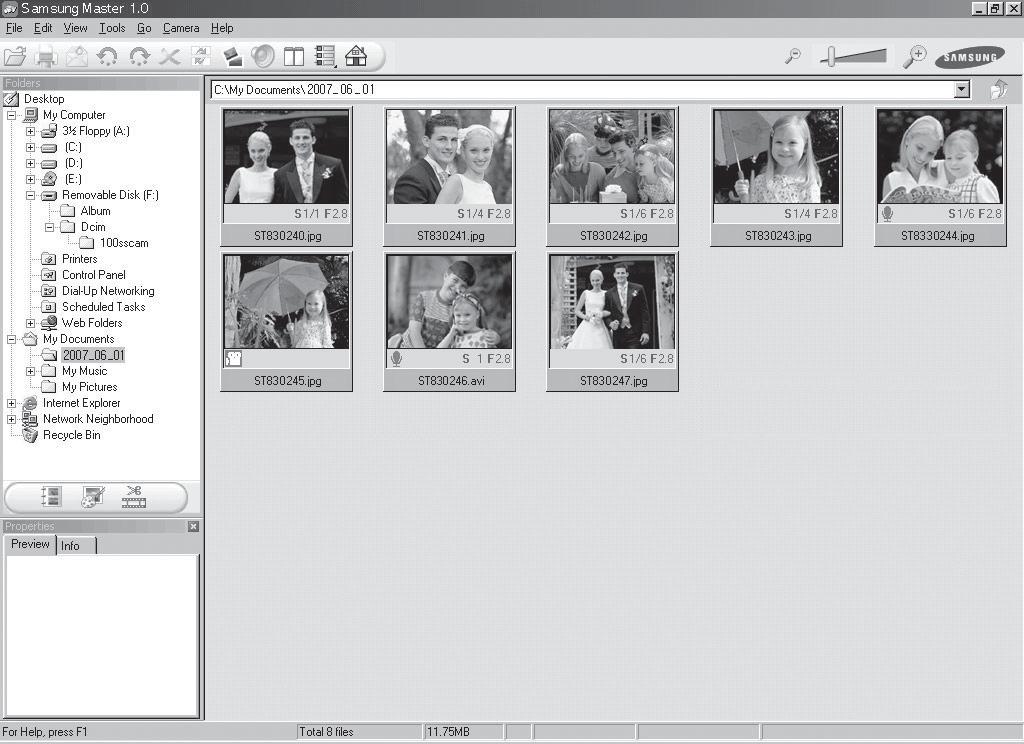
Task: Collapse the My Documents node
Action: click(12, 340)
